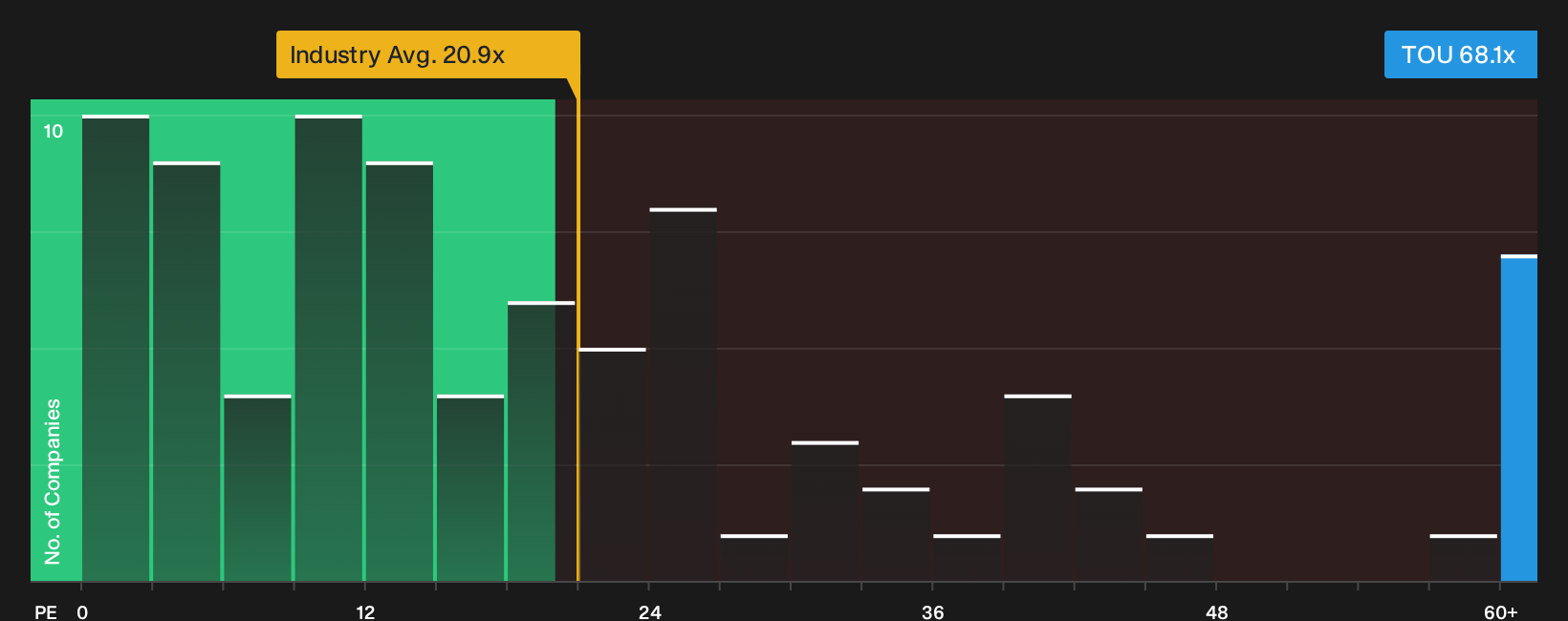This screenshot has height=621, width=1568.
Task: Click the x-axis value 0
Action: [x=82, y=611]
